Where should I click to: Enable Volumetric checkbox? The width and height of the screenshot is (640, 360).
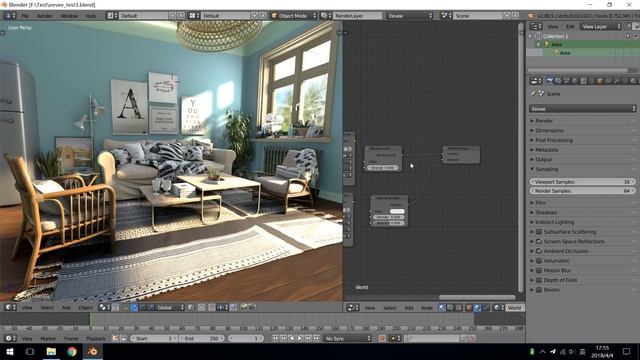pyautogui.click(x=539, y=261)
